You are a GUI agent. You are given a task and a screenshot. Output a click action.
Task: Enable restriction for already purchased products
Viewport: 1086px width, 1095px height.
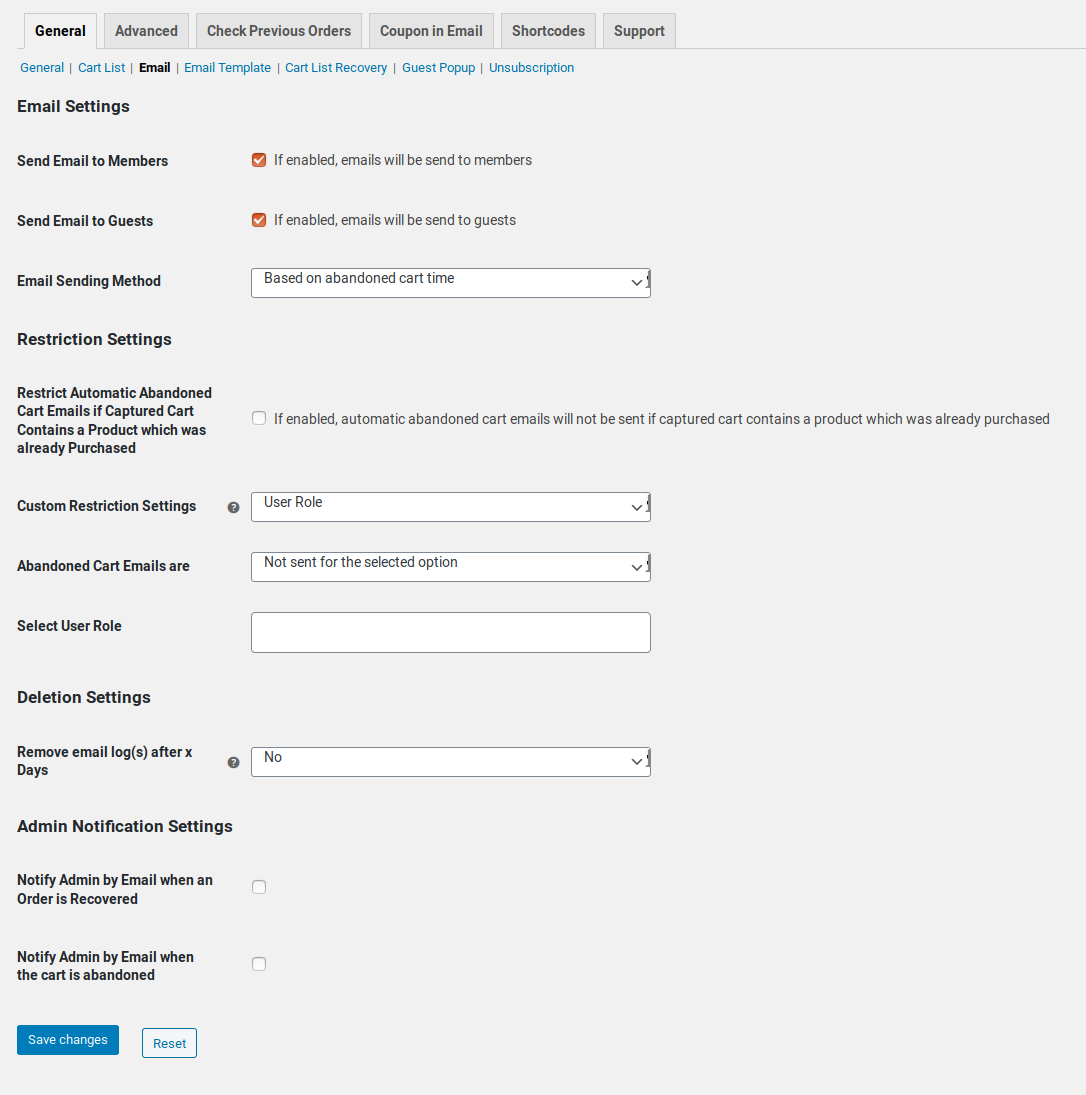[x=259, y=419]
